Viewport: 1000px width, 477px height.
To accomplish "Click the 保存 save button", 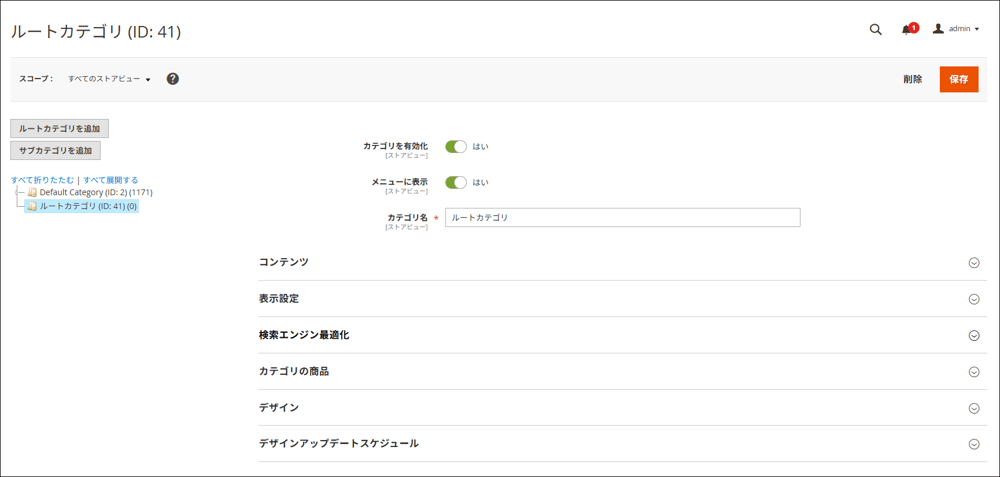I will (x=959, y=79).
